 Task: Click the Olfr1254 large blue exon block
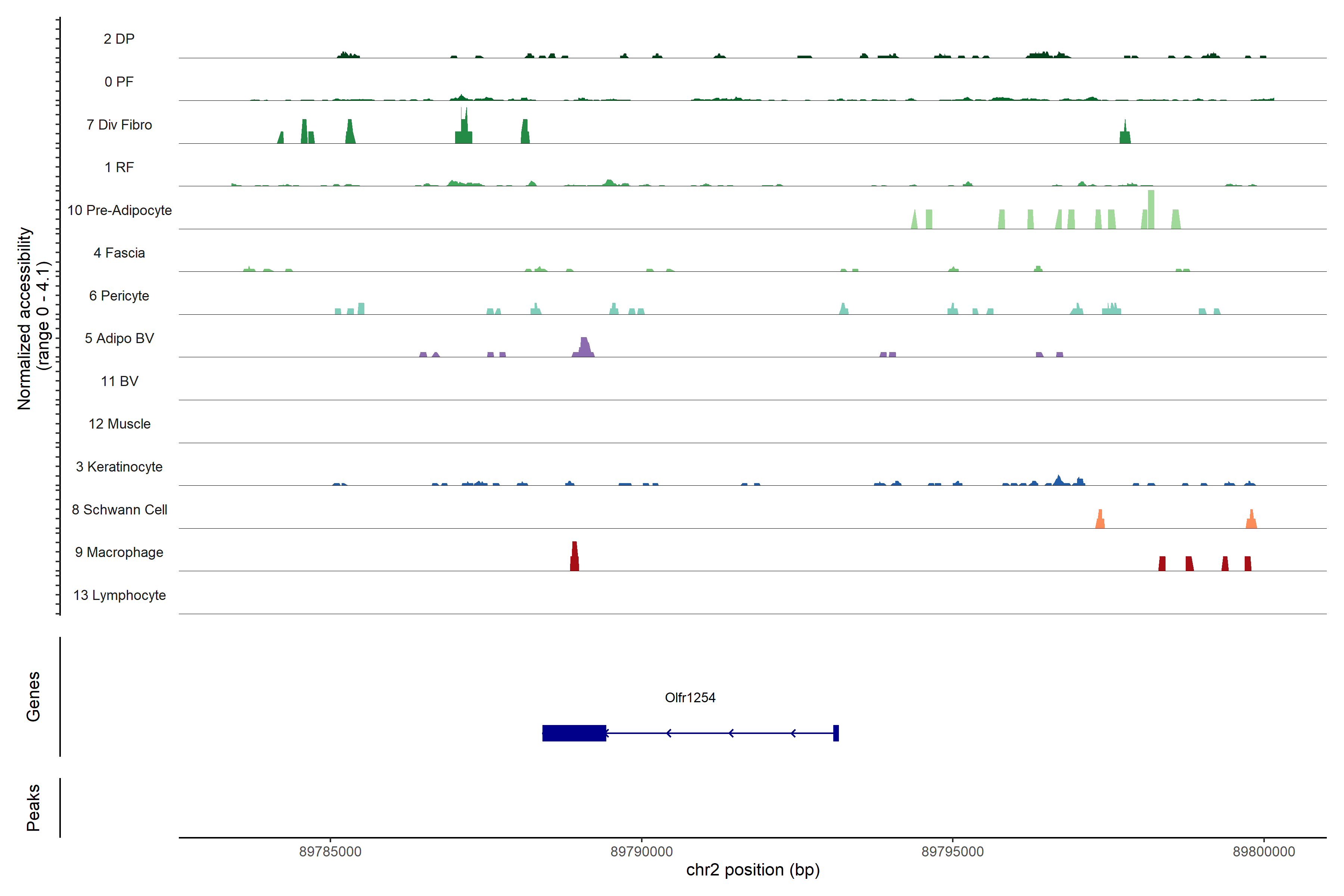(x=574, y=733)
